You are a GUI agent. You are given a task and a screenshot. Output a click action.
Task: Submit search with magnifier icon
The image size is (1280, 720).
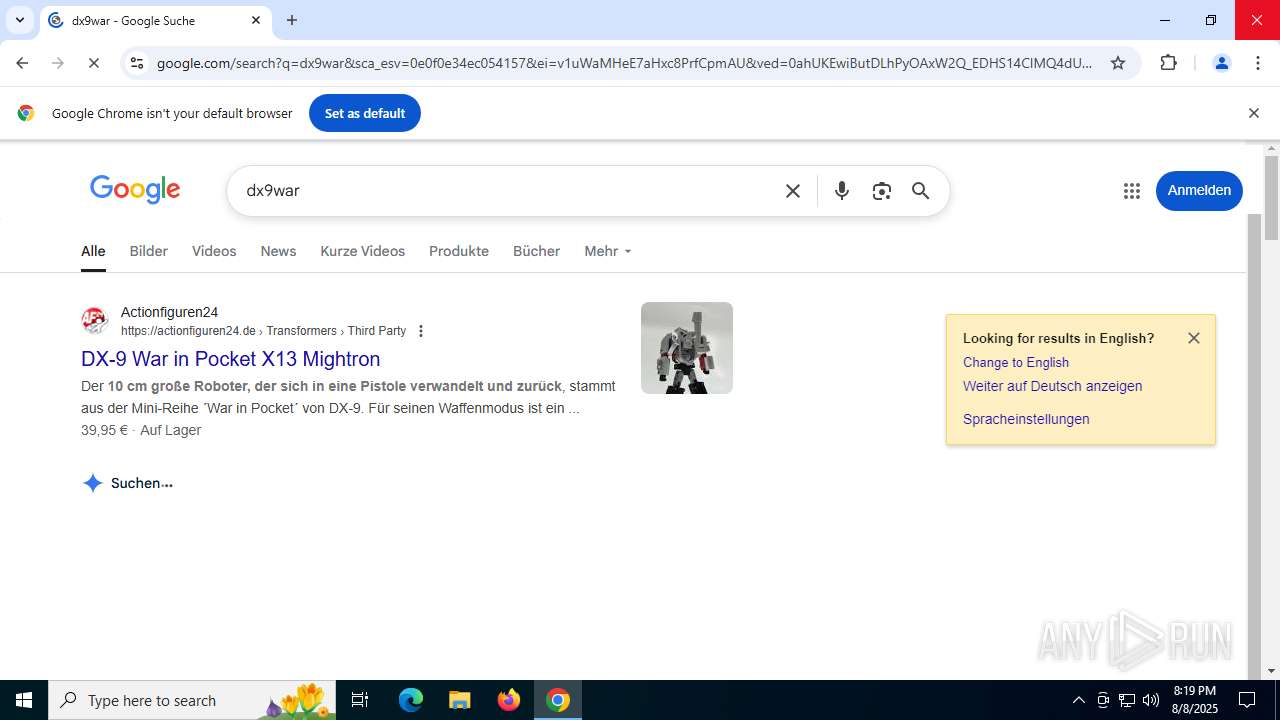[x=921, y=191]
